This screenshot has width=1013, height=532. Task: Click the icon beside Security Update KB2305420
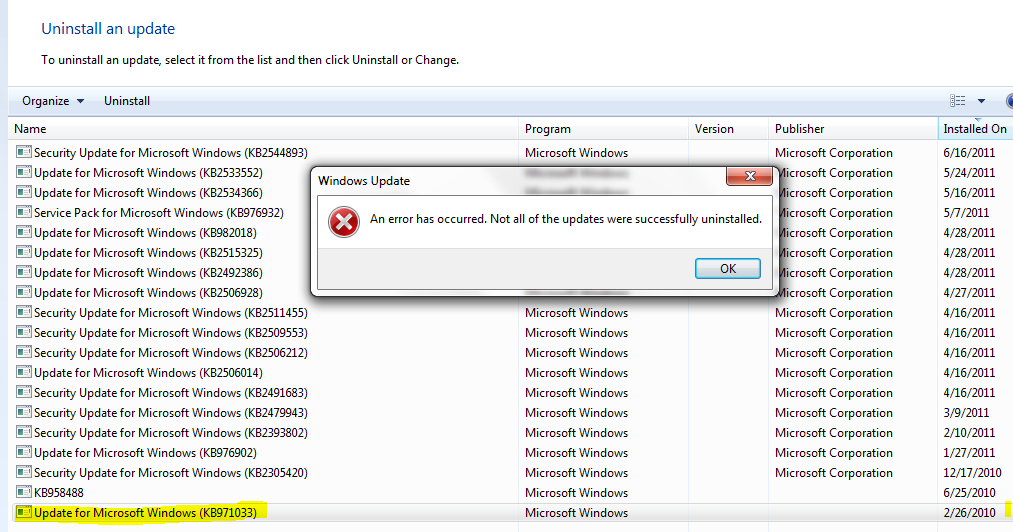23,473
